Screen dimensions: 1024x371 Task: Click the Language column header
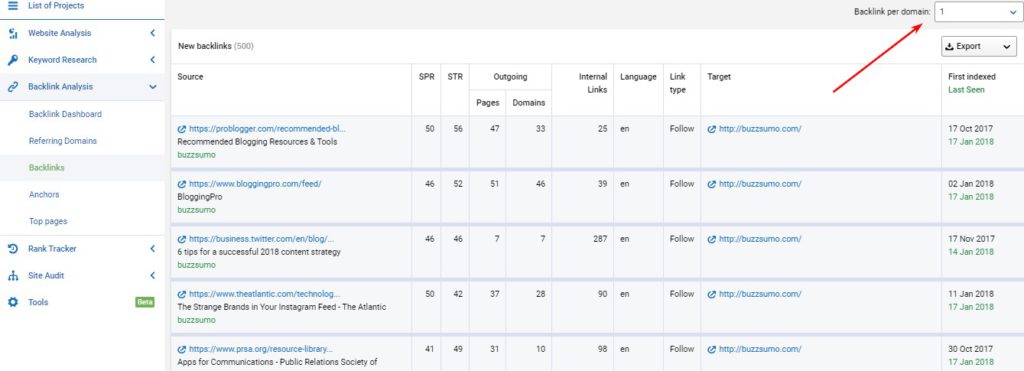(x=638, y=77)
